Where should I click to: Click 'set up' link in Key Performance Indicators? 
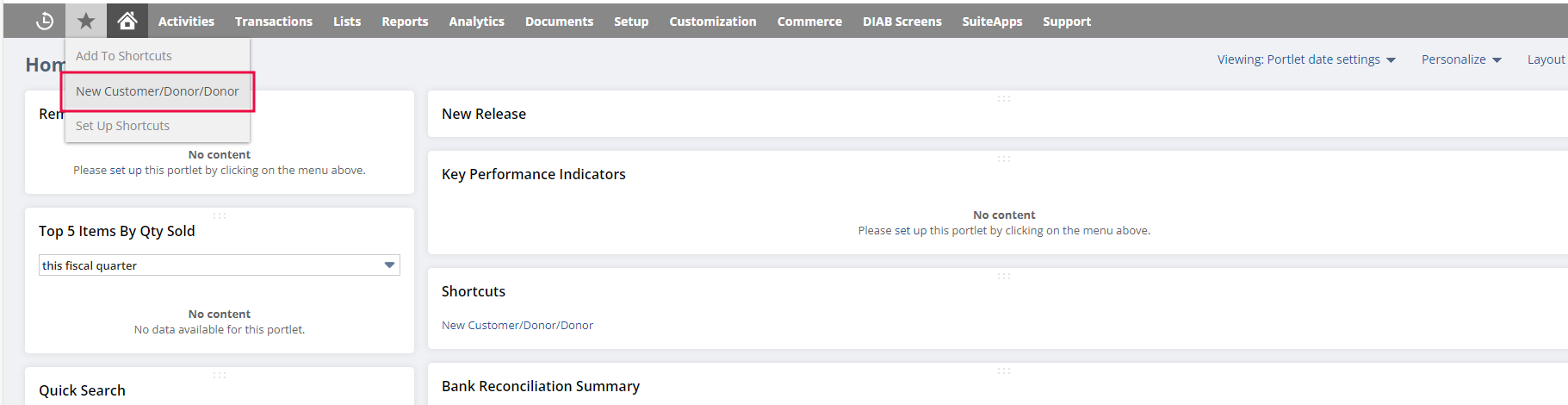click(x=910, y=231)
